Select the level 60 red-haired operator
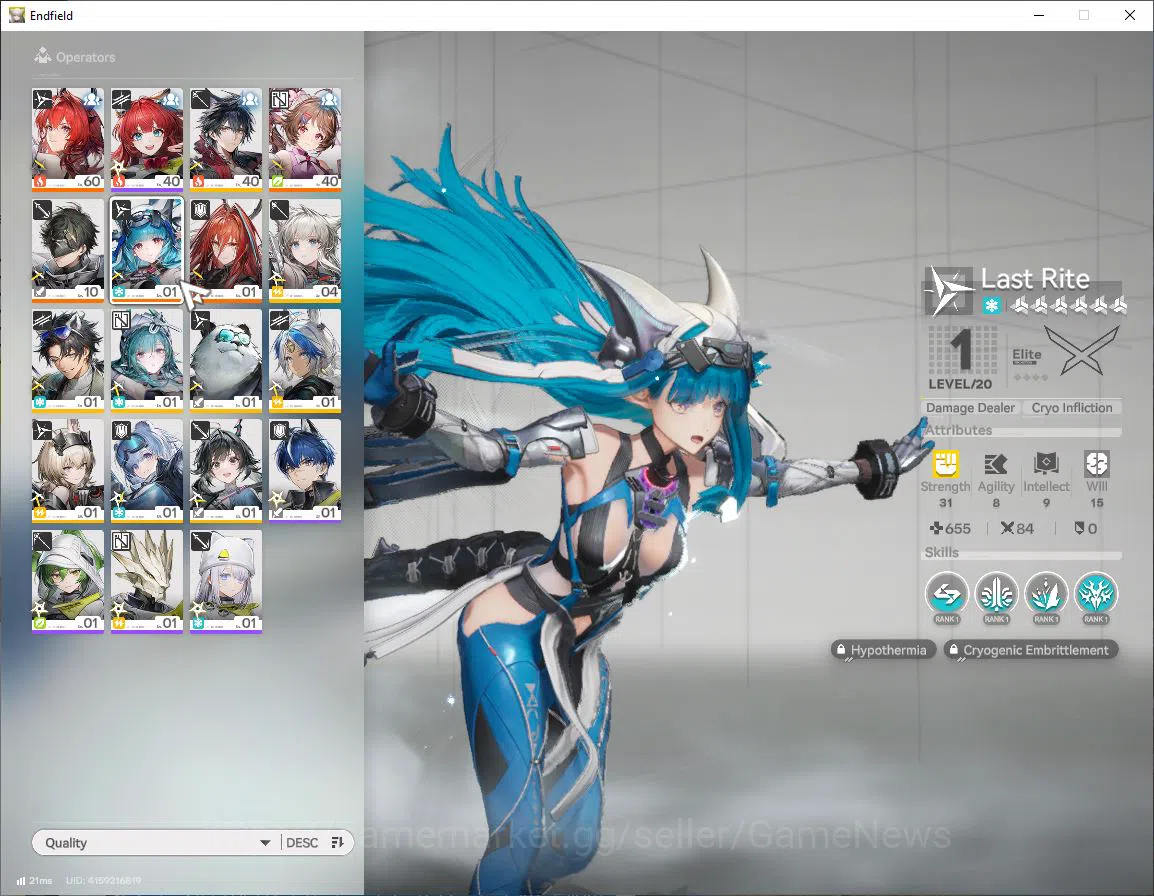The width and height of the screenshot is (1154, 896). point(68,139)
